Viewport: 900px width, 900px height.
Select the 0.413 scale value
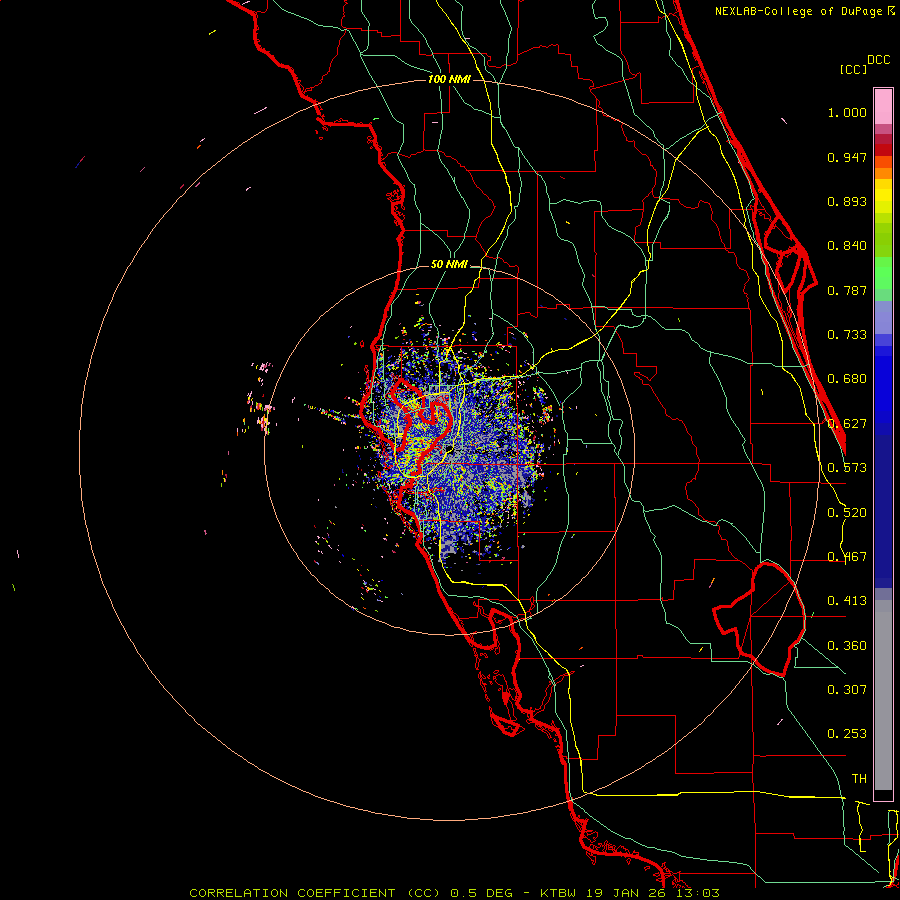tap(847, 601)
